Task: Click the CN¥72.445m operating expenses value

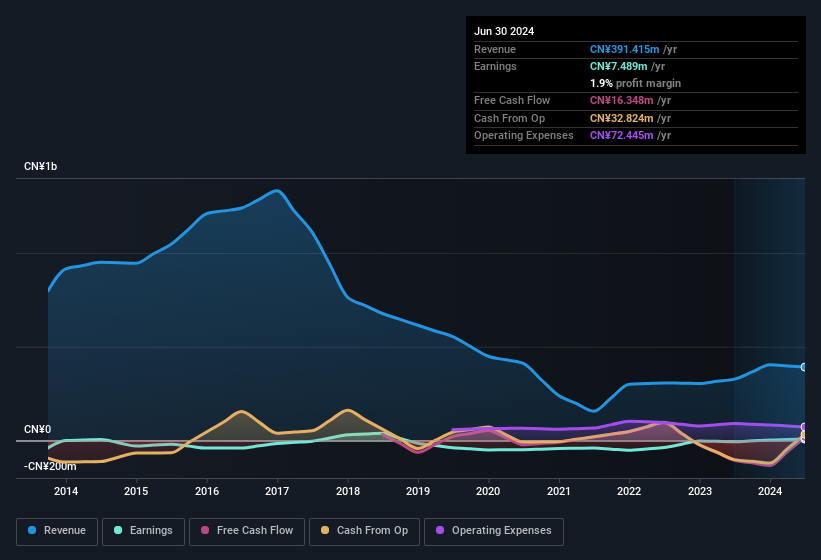Action: tap(622, 136)
